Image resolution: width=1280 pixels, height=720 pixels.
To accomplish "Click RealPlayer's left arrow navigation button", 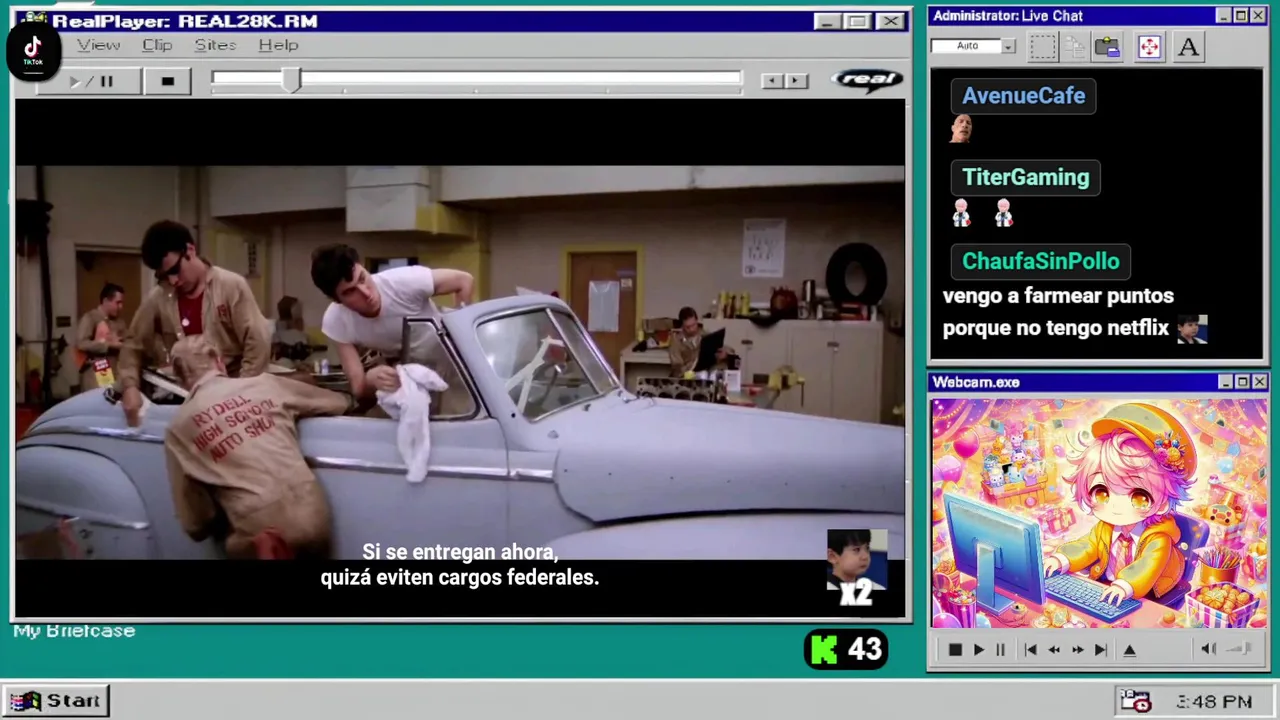I will [x=772, y=81].
